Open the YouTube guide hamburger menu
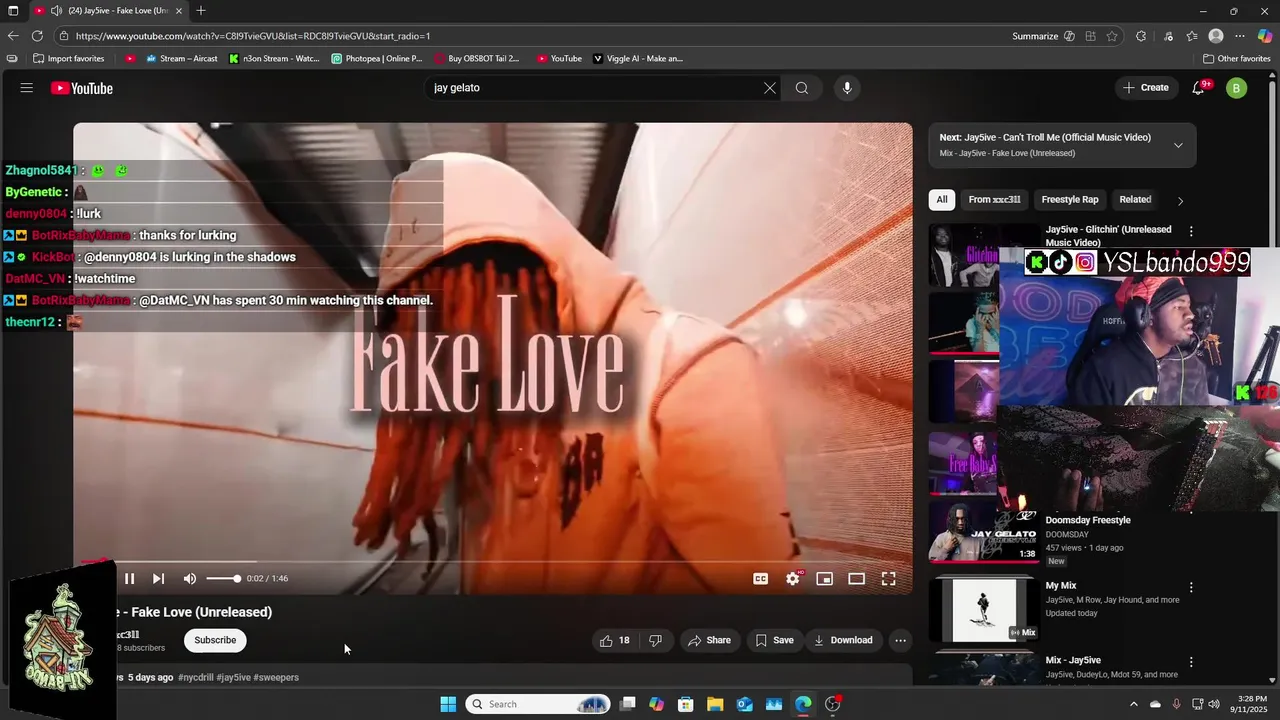Viewport: 1280px width, 720px height. pyautogui.click(x=27, y=88)
